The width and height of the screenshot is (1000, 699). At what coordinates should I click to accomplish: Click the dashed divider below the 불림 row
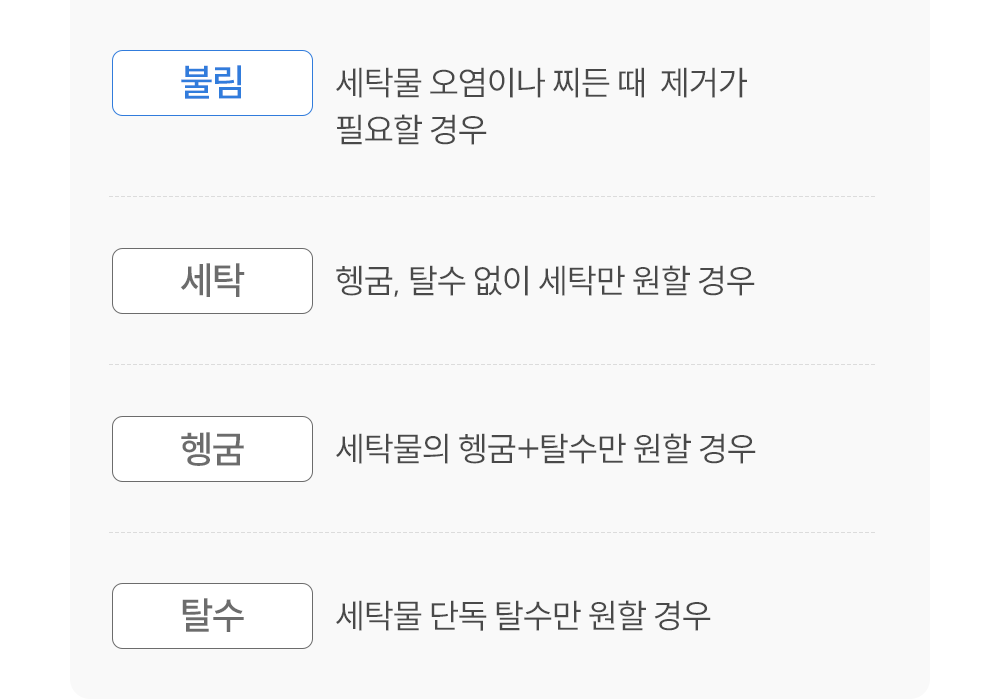[492, 196]
